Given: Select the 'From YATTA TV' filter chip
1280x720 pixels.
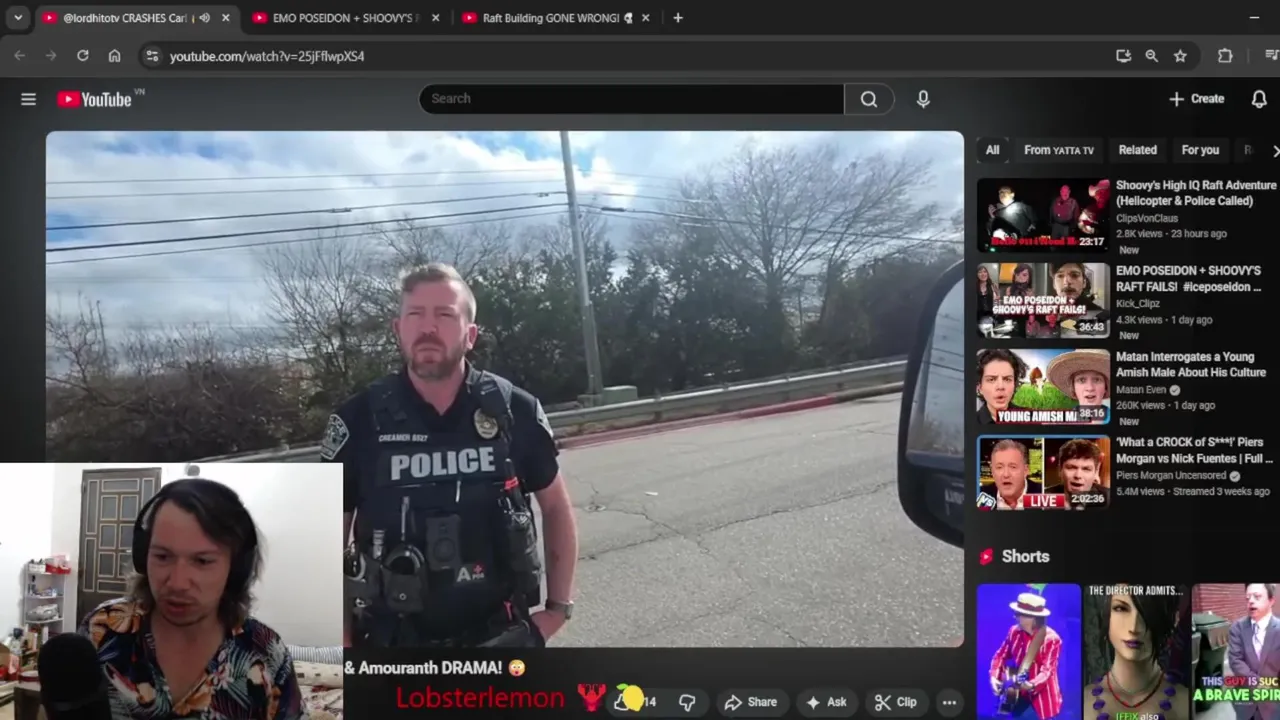Looking at the screenshot, I should (1059, 150).
